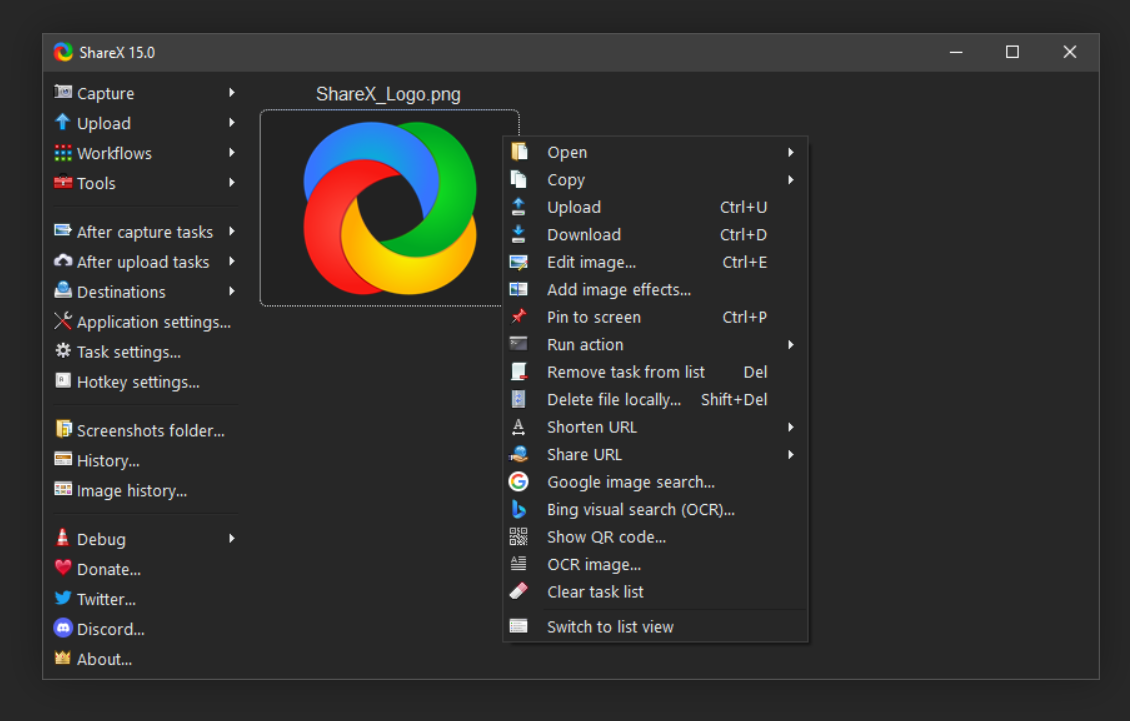
Task: Expand the Capture submenu arrow
Action: pyautogui.click(x=231, y=92)
